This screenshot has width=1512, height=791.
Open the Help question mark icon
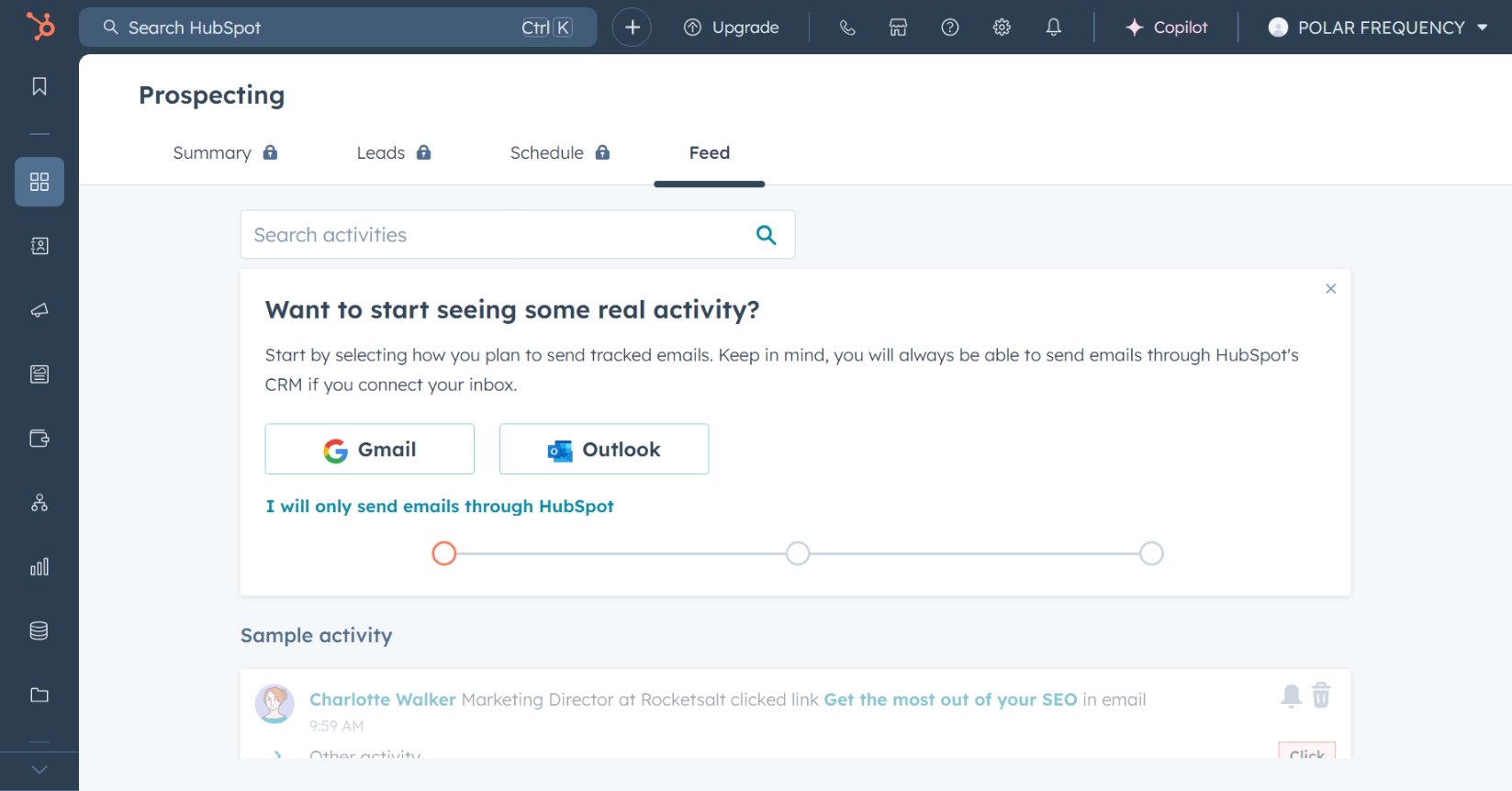click(950, 28)
